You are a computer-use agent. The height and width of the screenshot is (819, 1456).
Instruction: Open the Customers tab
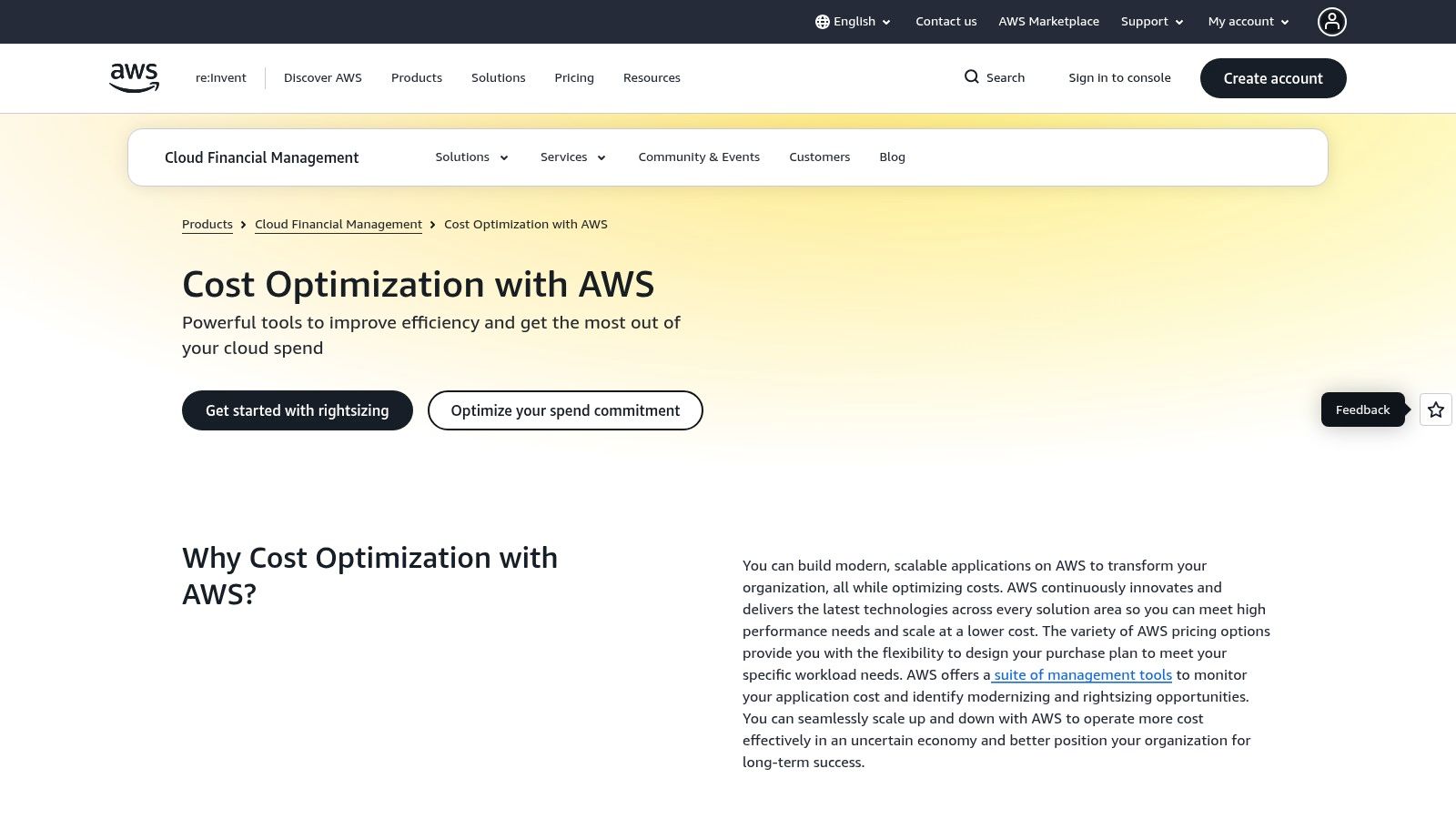(820, 157)
